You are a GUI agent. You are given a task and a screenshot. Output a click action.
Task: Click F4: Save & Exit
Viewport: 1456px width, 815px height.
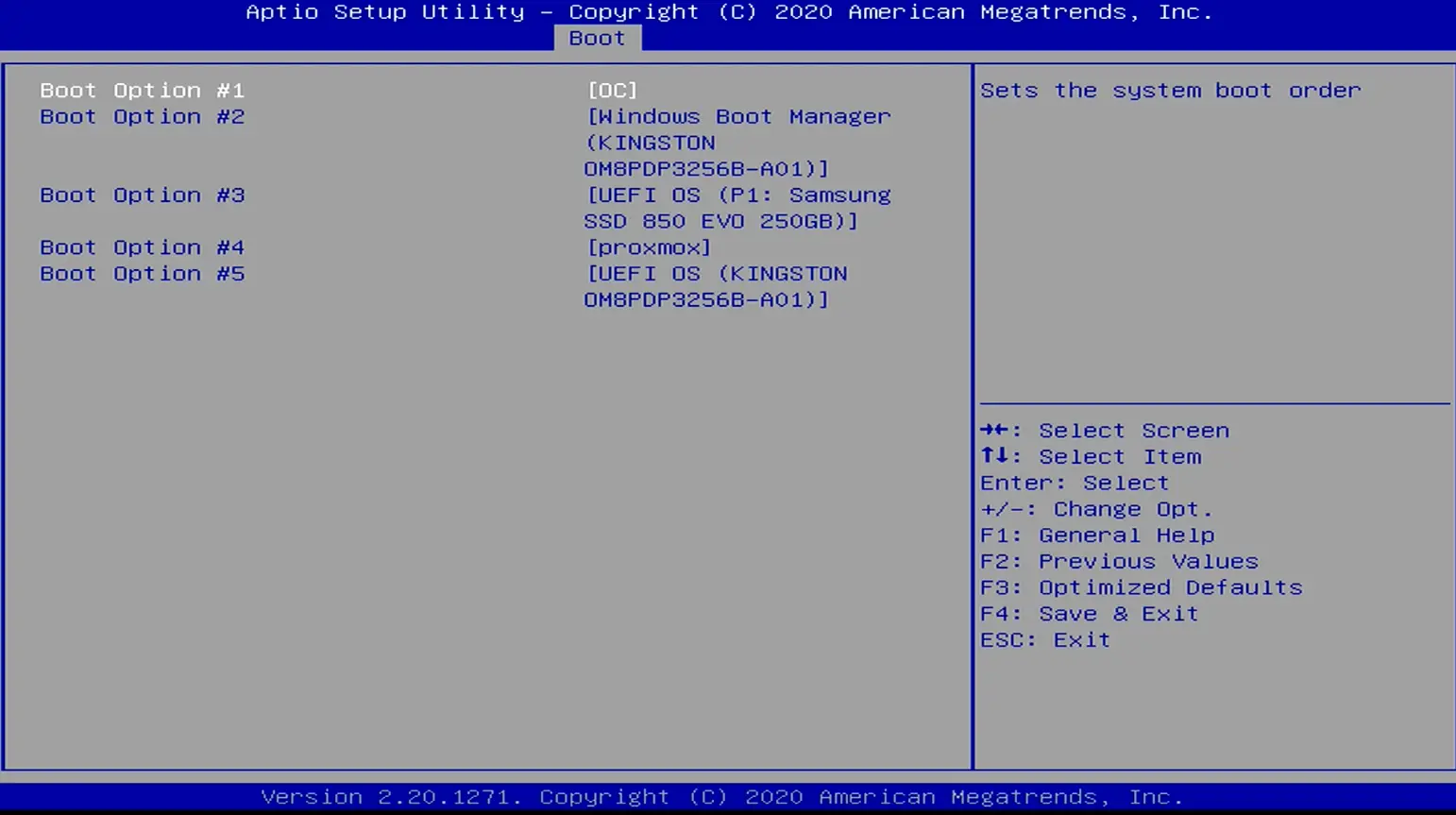[x=1088, y=615]
